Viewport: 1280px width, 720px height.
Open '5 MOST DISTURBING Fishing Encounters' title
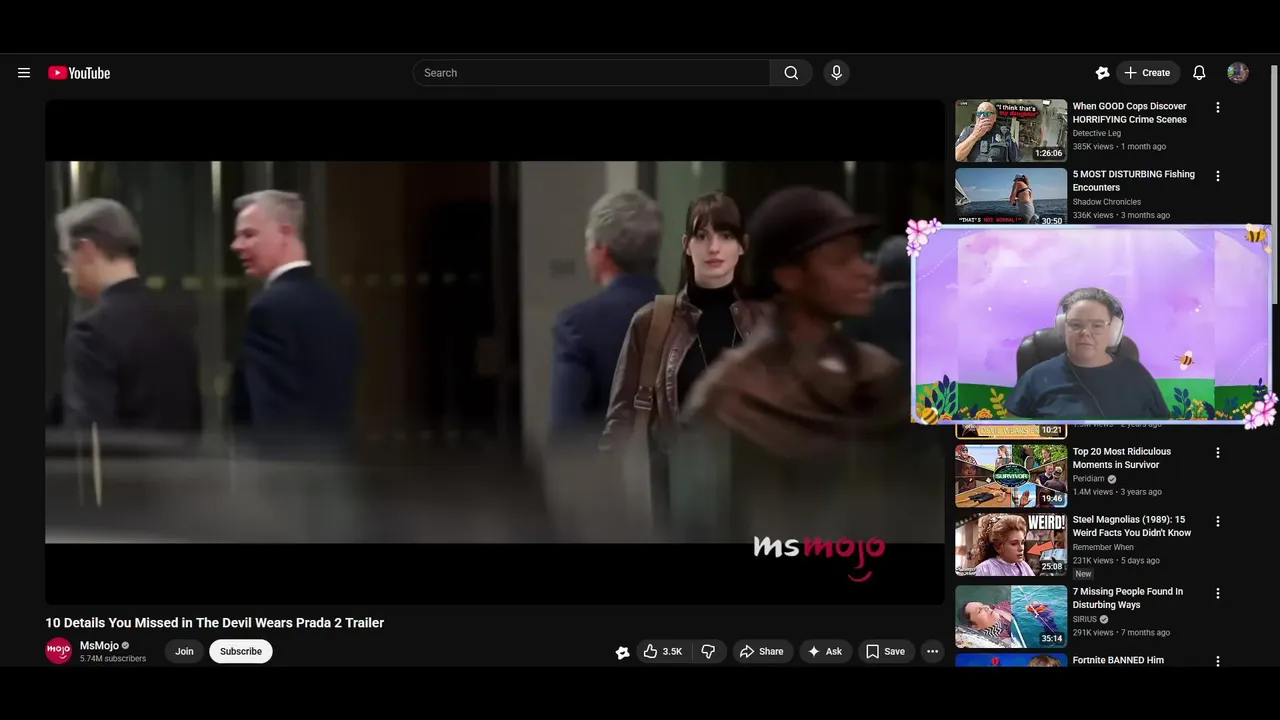tap(1134, 181)
